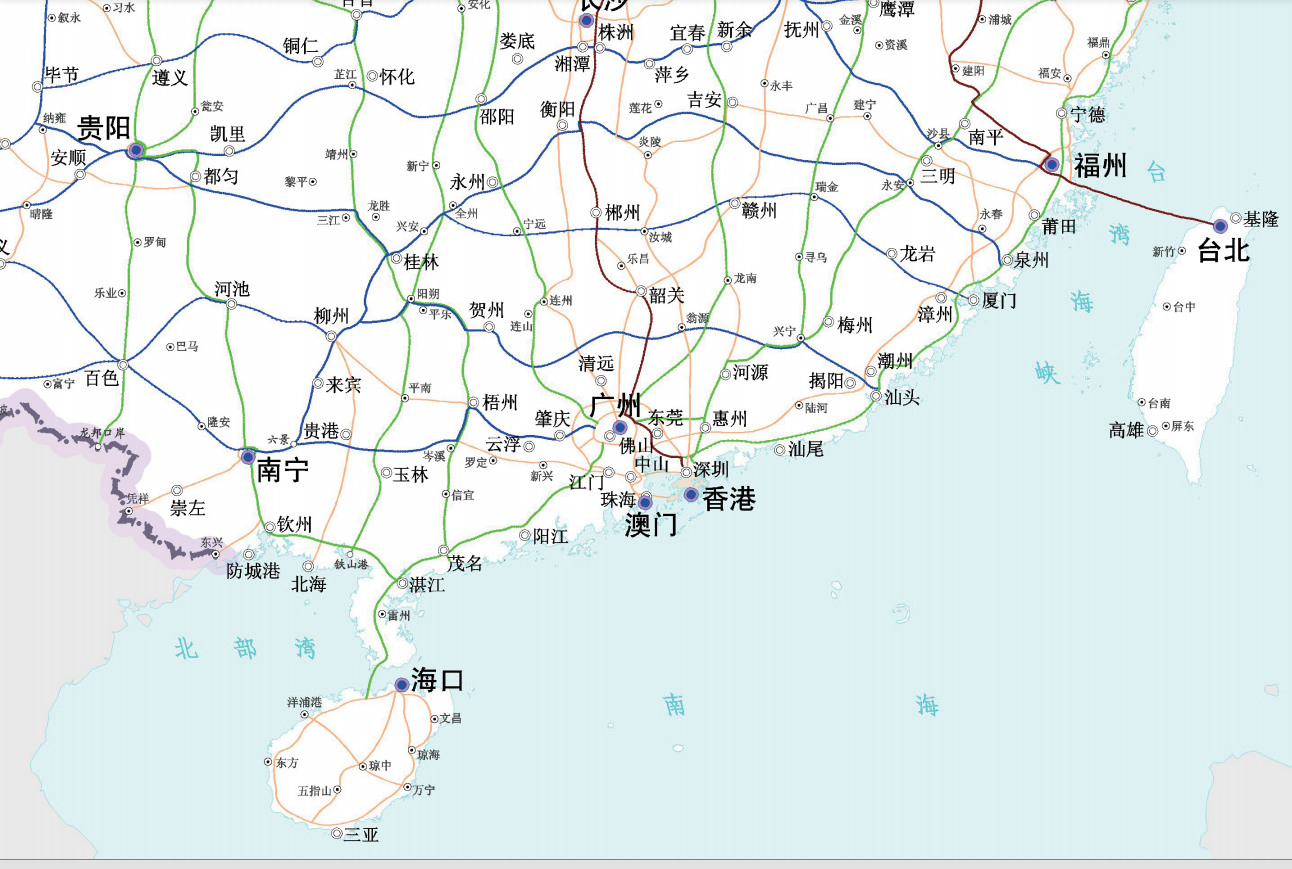
Task: Select the 韶关 city label
Action: pyautogui.click(x=667, y=294)
